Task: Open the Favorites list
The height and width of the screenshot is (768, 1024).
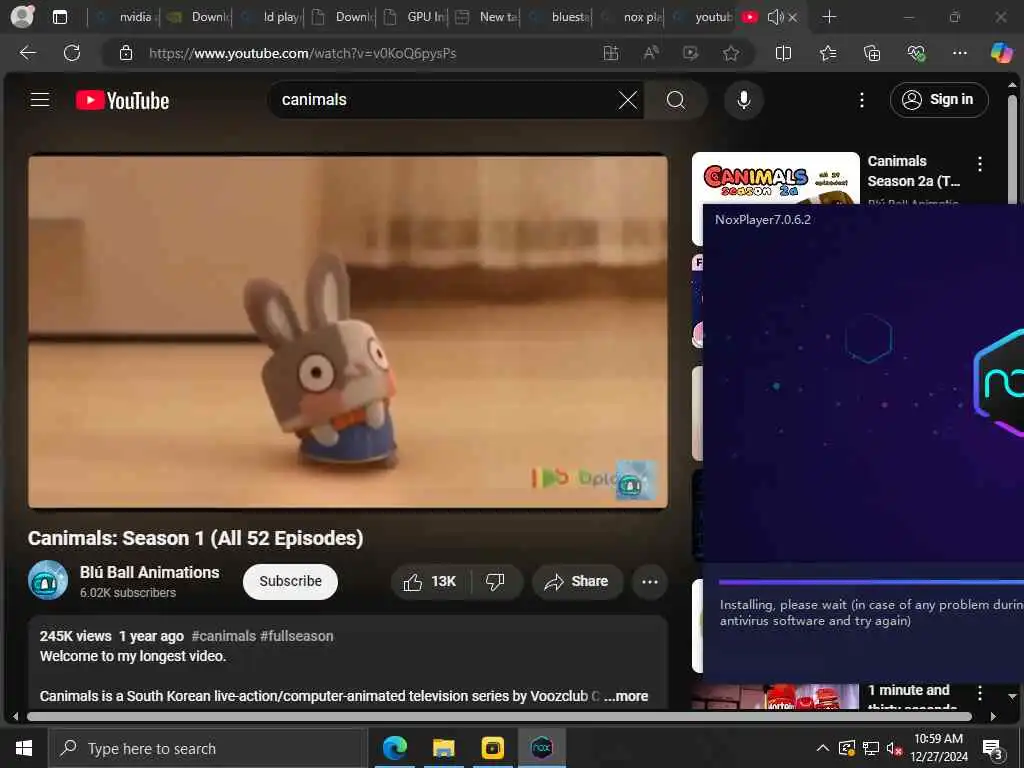Action: point(828,53)
